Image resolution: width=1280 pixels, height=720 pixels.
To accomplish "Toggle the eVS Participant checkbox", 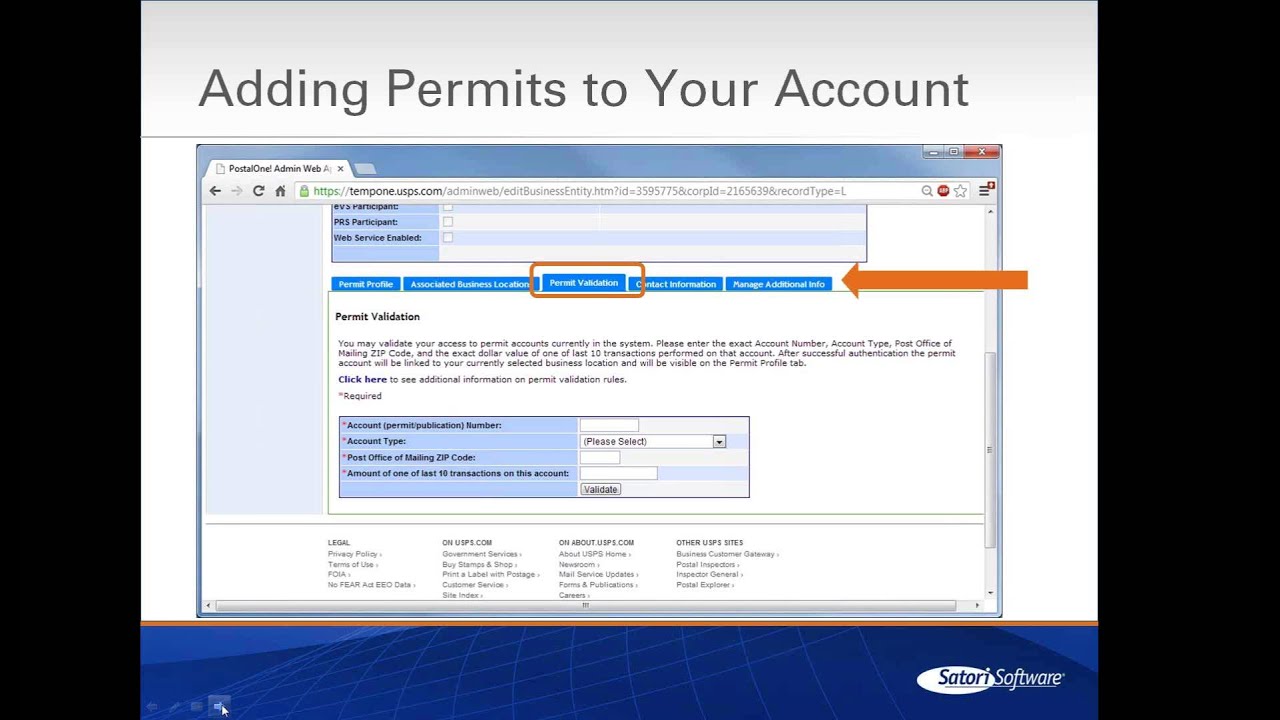I will tap(447, 206).
